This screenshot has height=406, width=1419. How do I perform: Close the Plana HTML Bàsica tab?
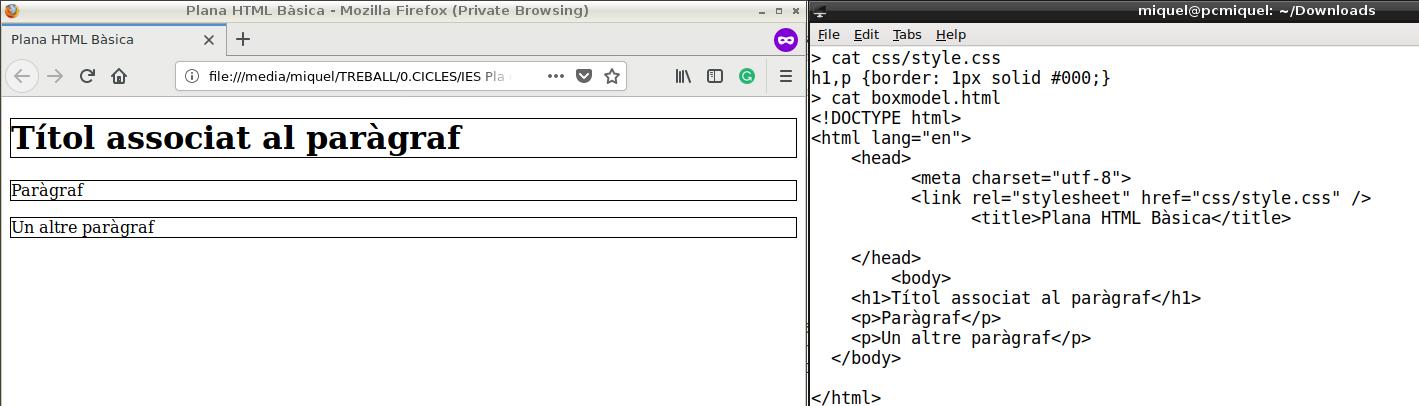coord(208,40)
